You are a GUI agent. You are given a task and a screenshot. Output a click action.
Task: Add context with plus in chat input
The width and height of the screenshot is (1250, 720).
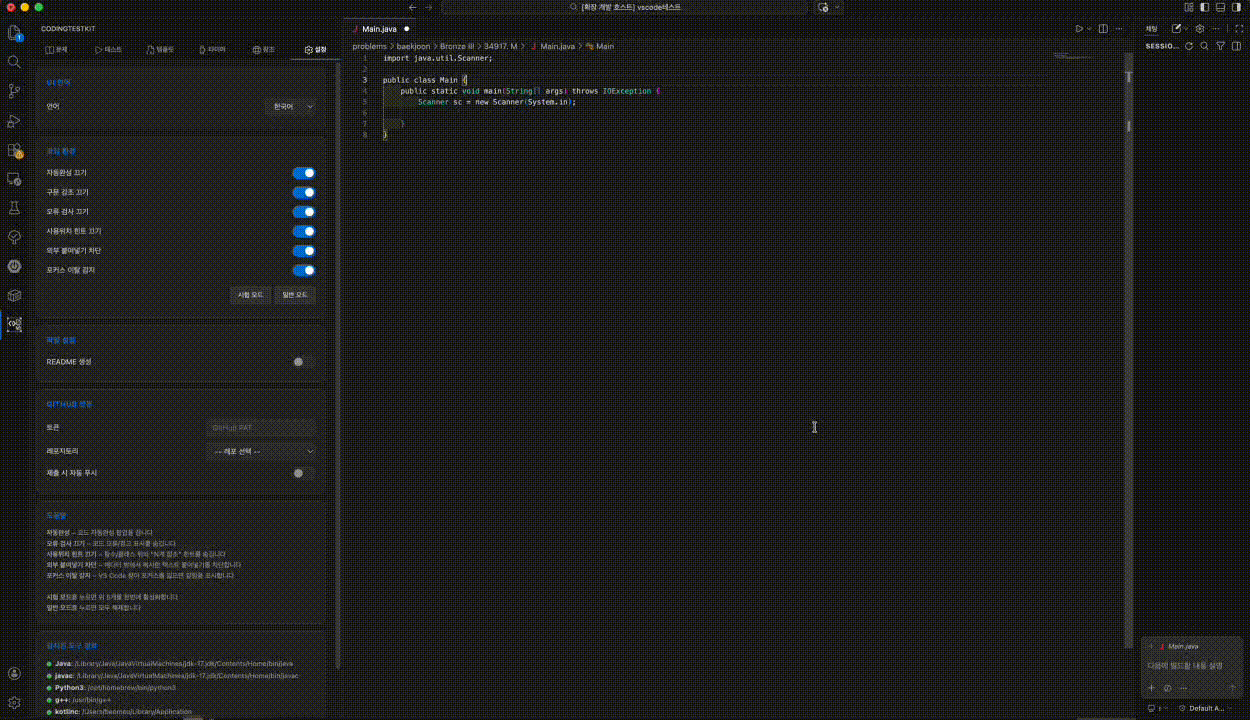coord(1151,688)
